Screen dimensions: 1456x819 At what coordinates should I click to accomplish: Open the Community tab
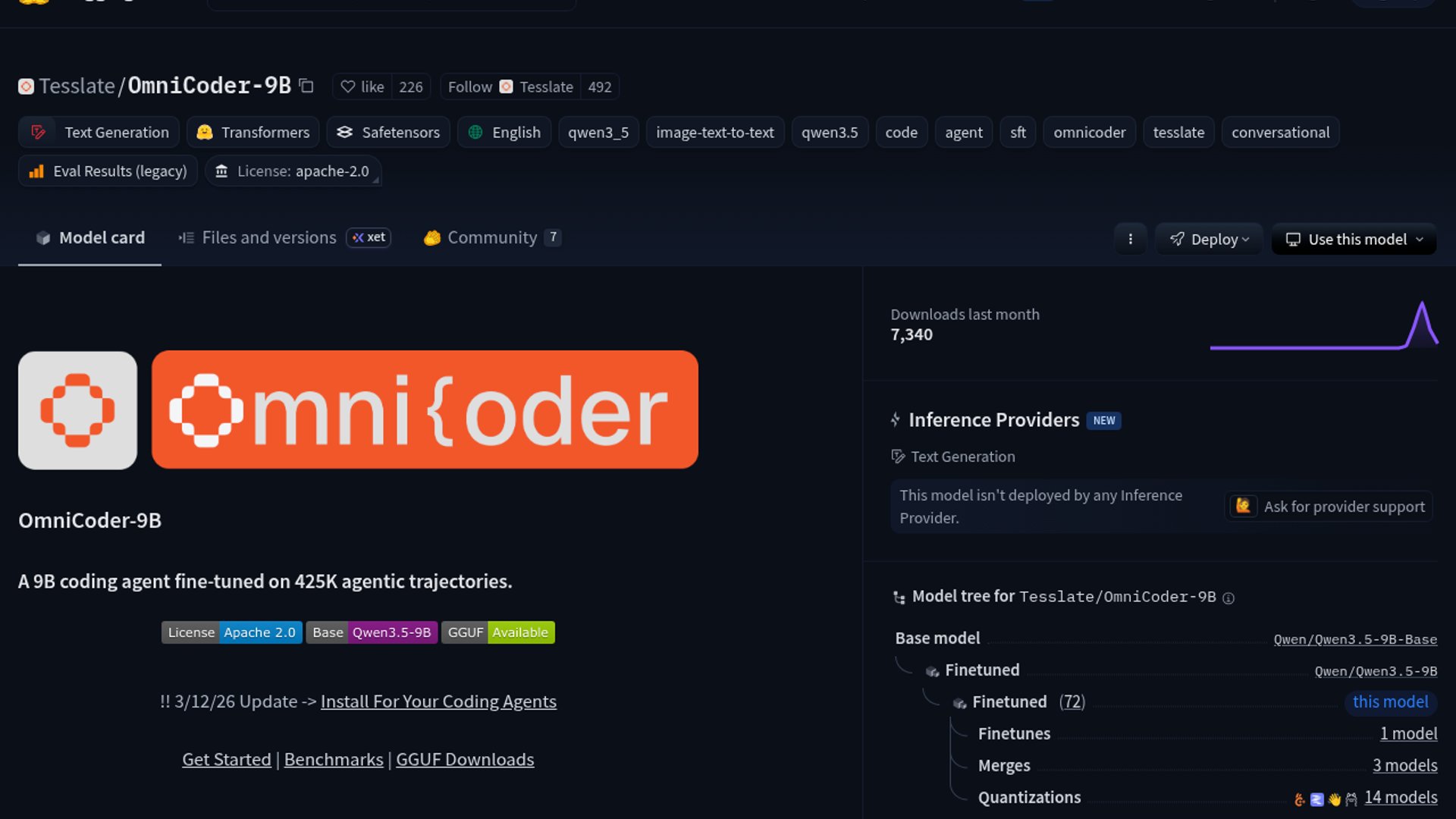point(491,237)
